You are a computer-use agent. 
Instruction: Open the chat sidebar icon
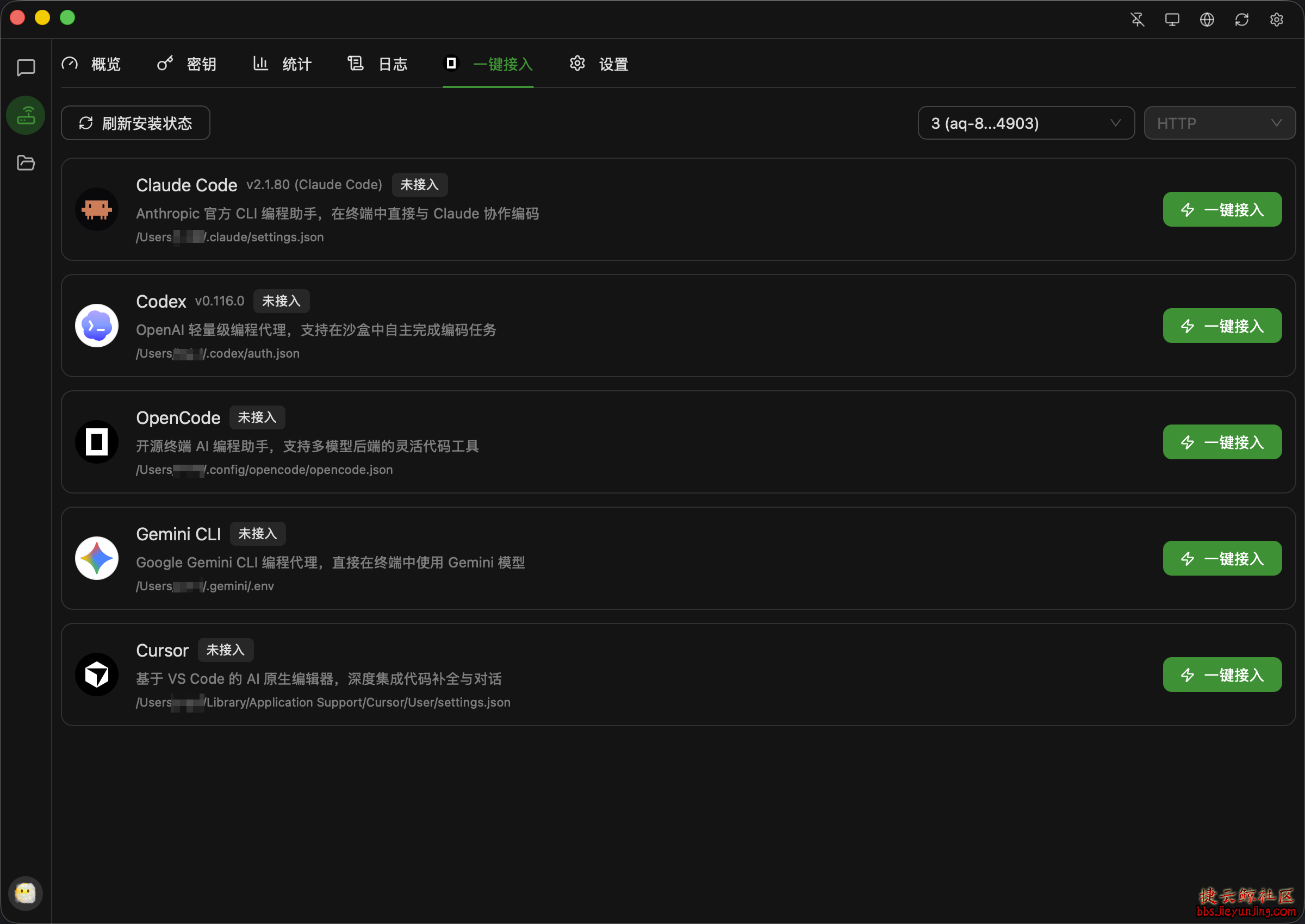tap(26, 68)
